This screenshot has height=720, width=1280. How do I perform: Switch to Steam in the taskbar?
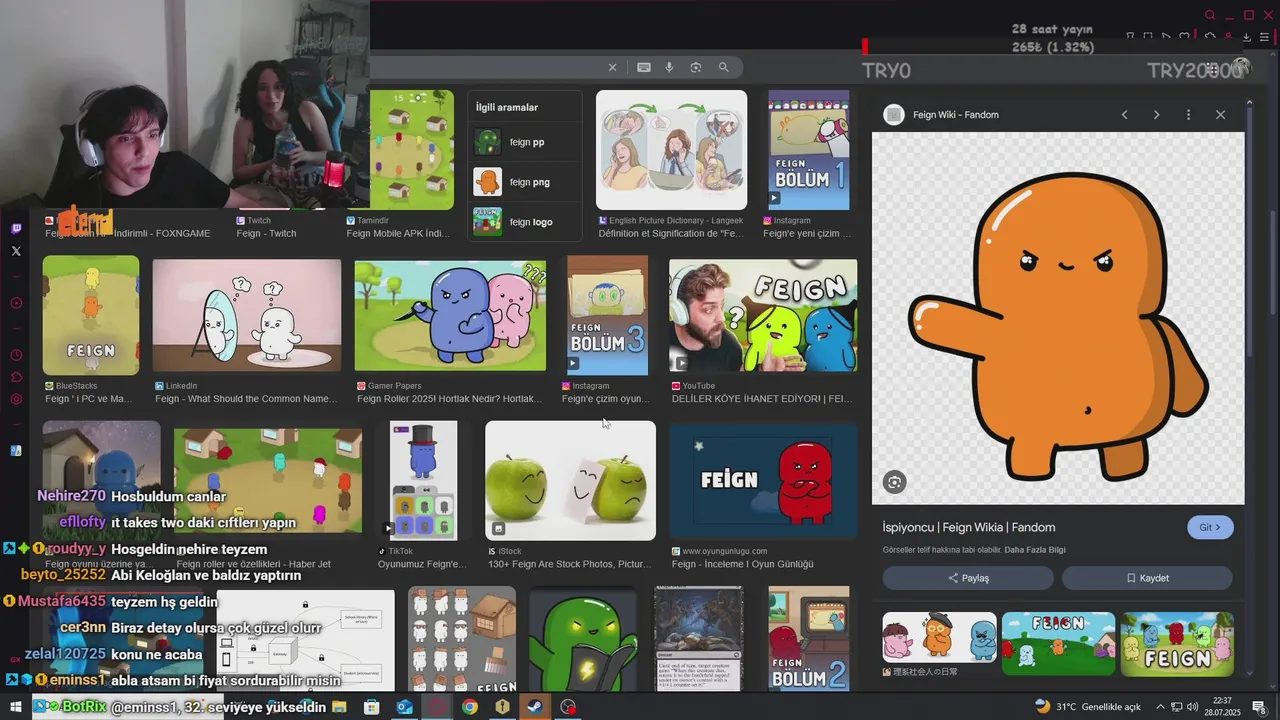[535, 707]
